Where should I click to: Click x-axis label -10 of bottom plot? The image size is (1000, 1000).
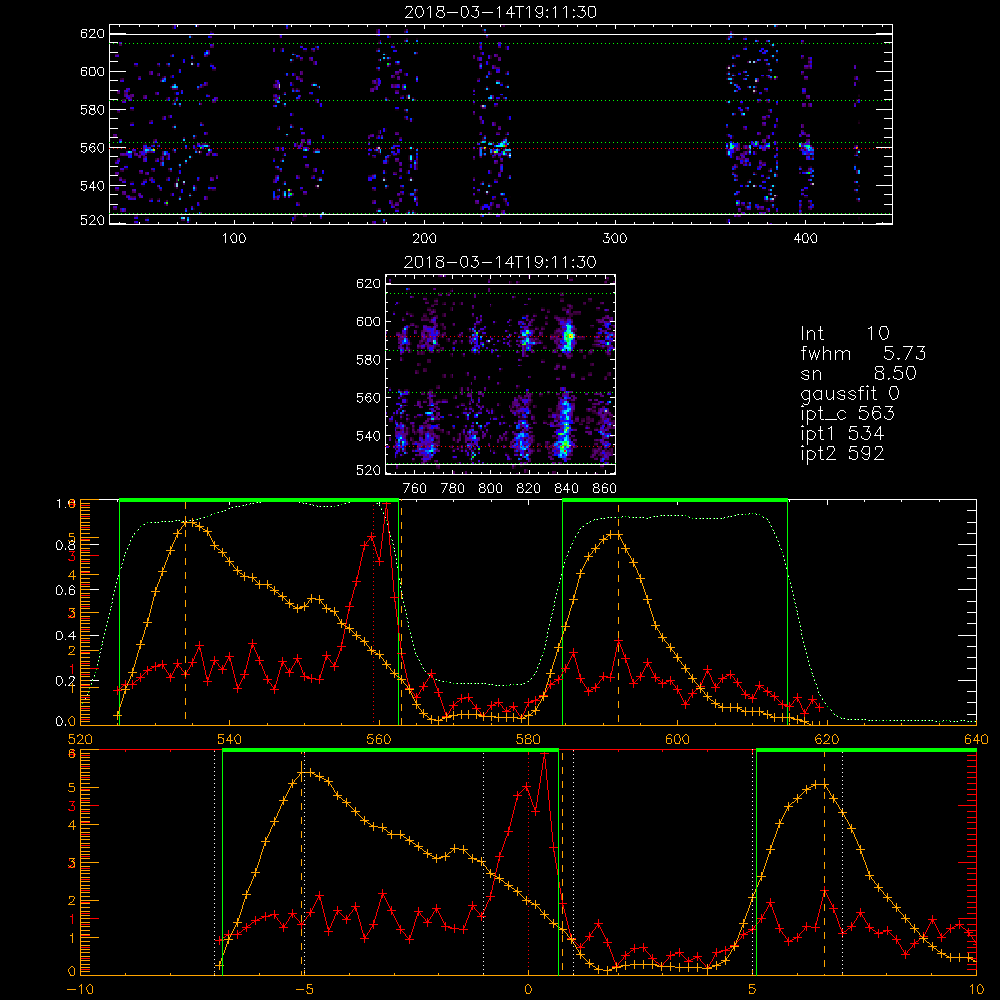[x=80, y=990]
